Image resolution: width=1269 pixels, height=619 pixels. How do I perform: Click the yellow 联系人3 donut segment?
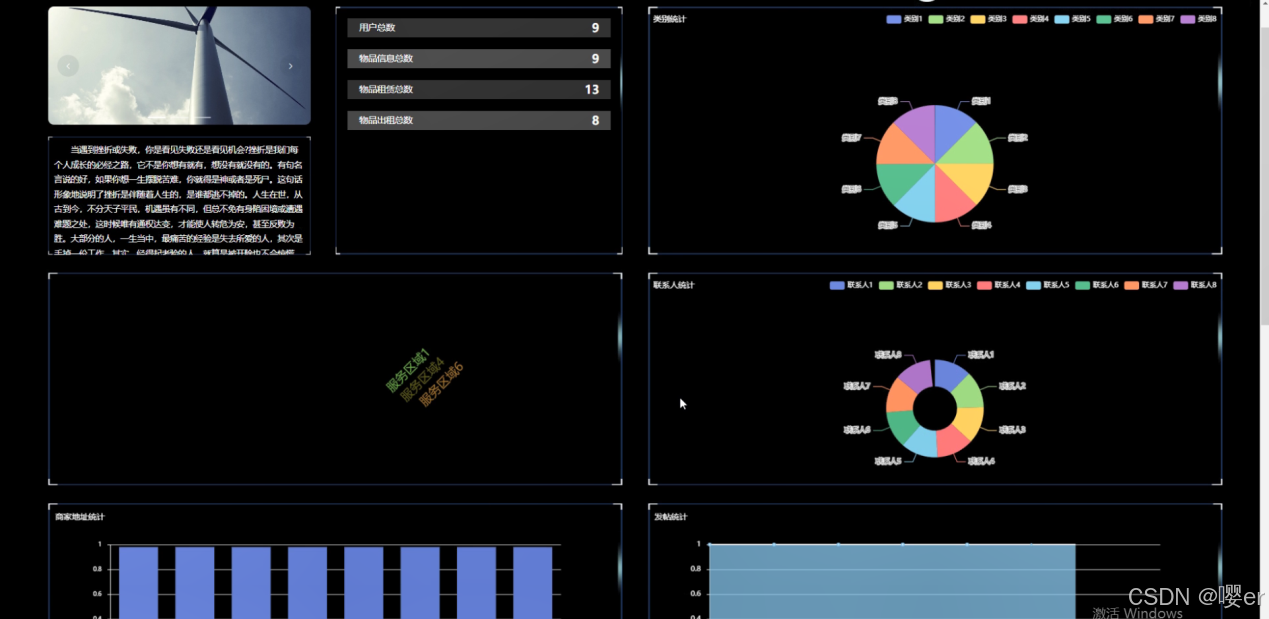(970, 422)
